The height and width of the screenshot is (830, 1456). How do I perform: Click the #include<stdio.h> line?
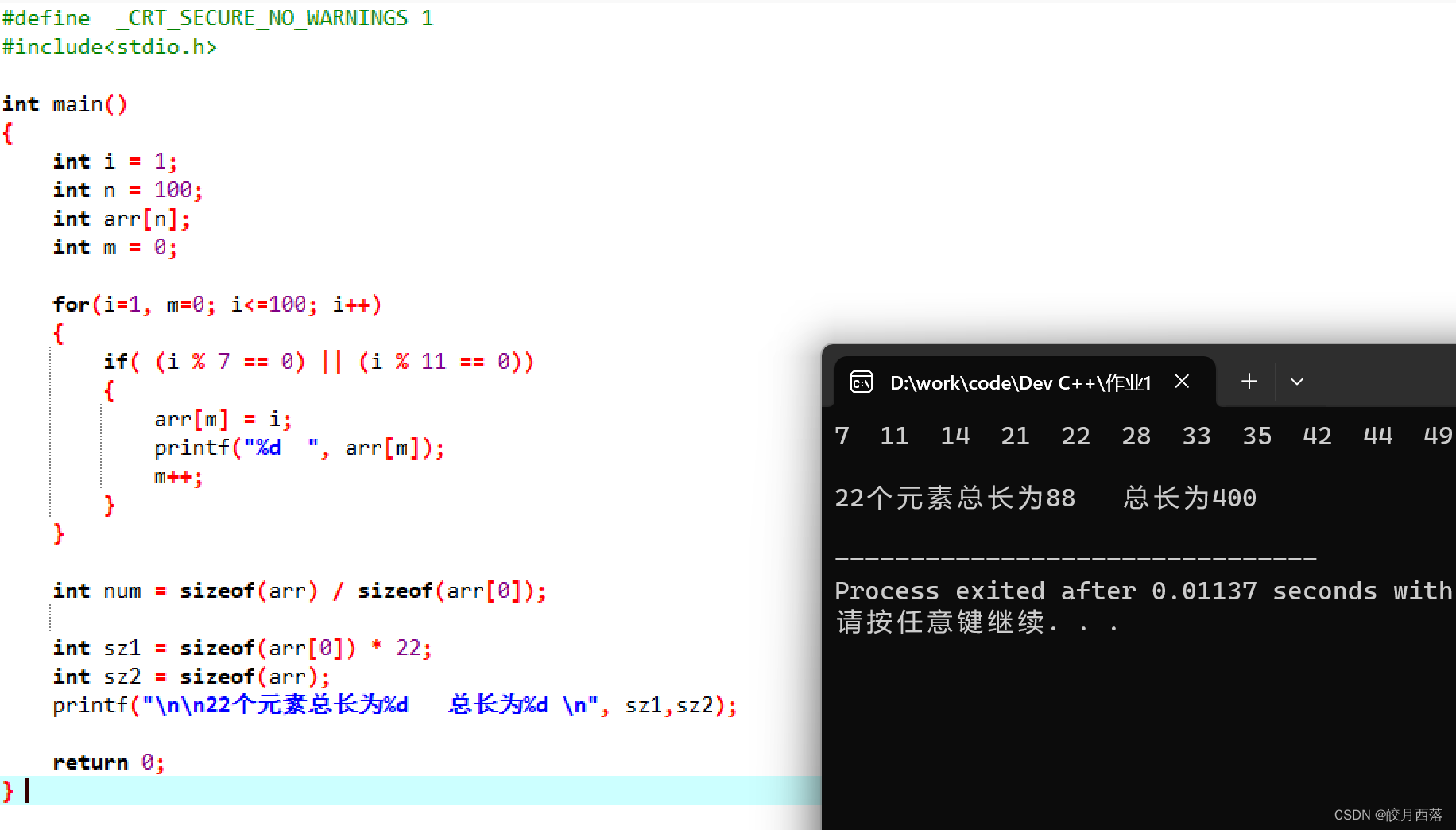click(109, 47)
